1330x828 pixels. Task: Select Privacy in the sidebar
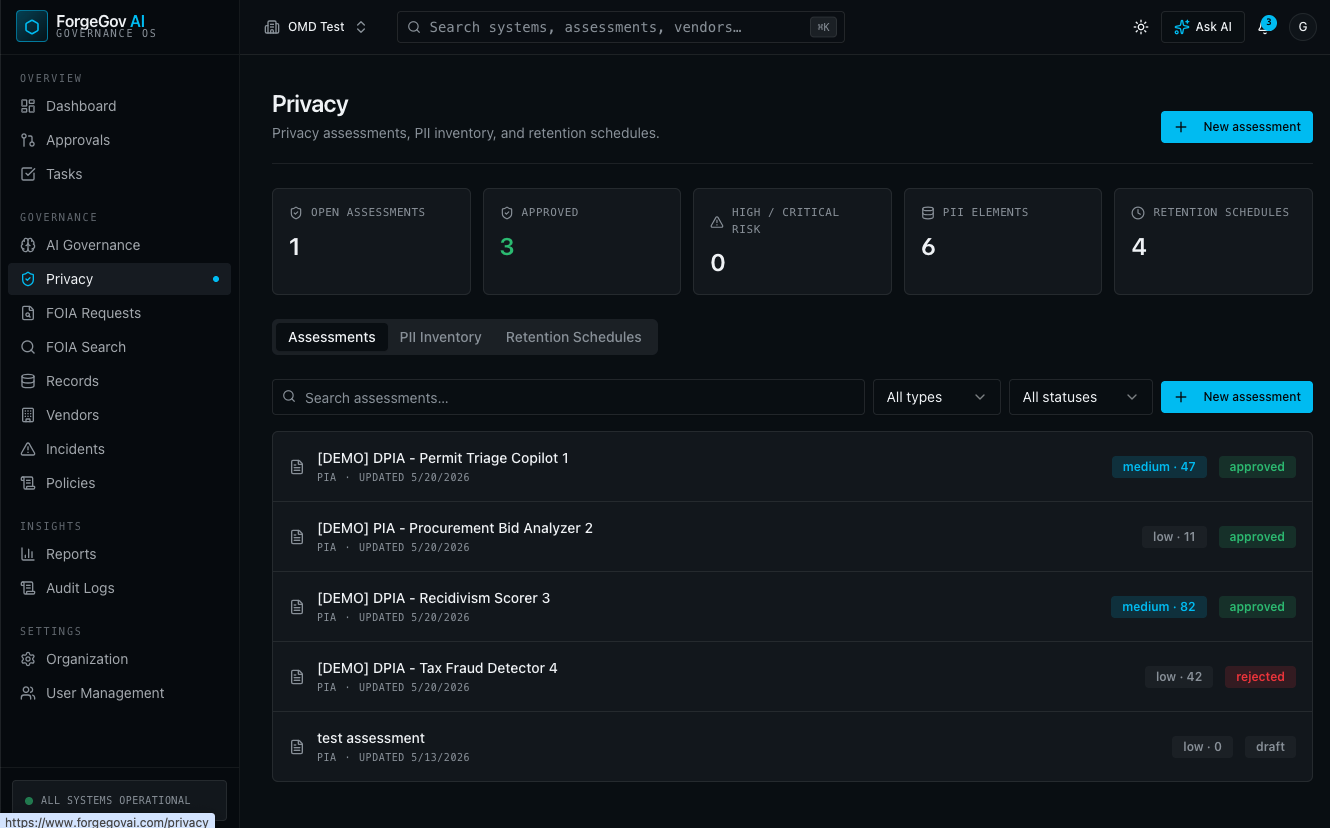pyautogui.click(x=119, y=279)
